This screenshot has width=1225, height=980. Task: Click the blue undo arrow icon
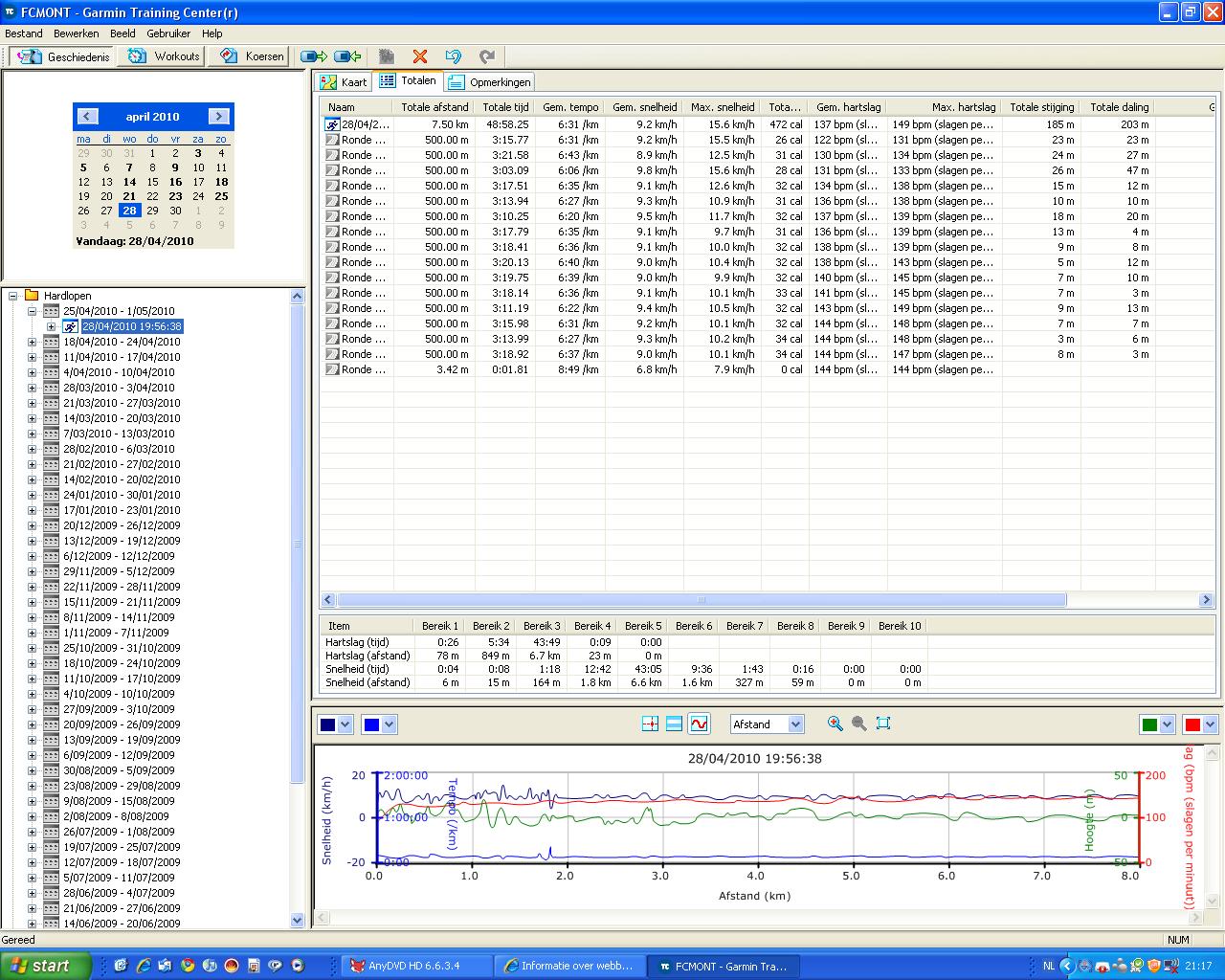[454, 56]
